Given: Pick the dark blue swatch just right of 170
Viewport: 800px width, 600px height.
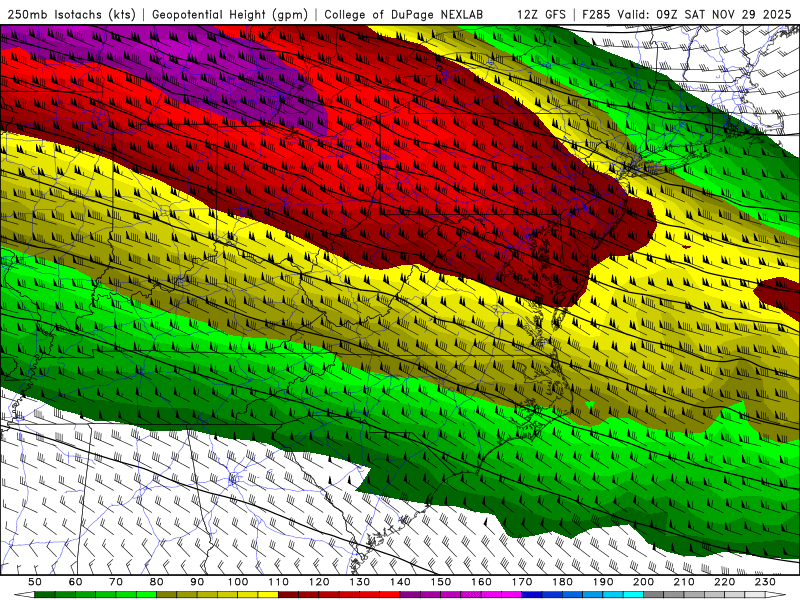Looking at the screenshot, I should pyautogui.click(x=532, y=595).
